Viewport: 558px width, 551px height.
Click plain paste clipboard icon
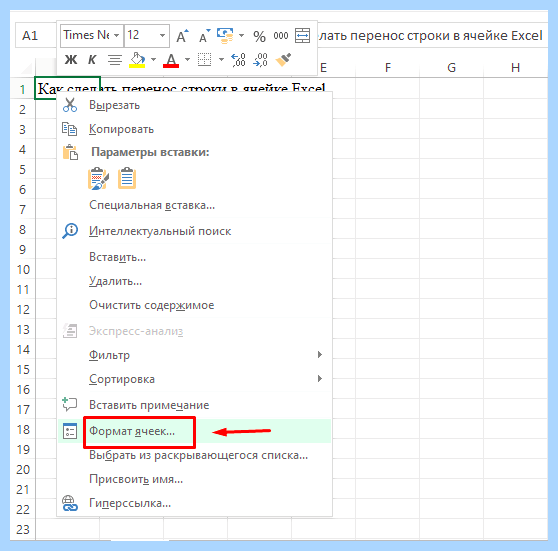tap(127, 178)
